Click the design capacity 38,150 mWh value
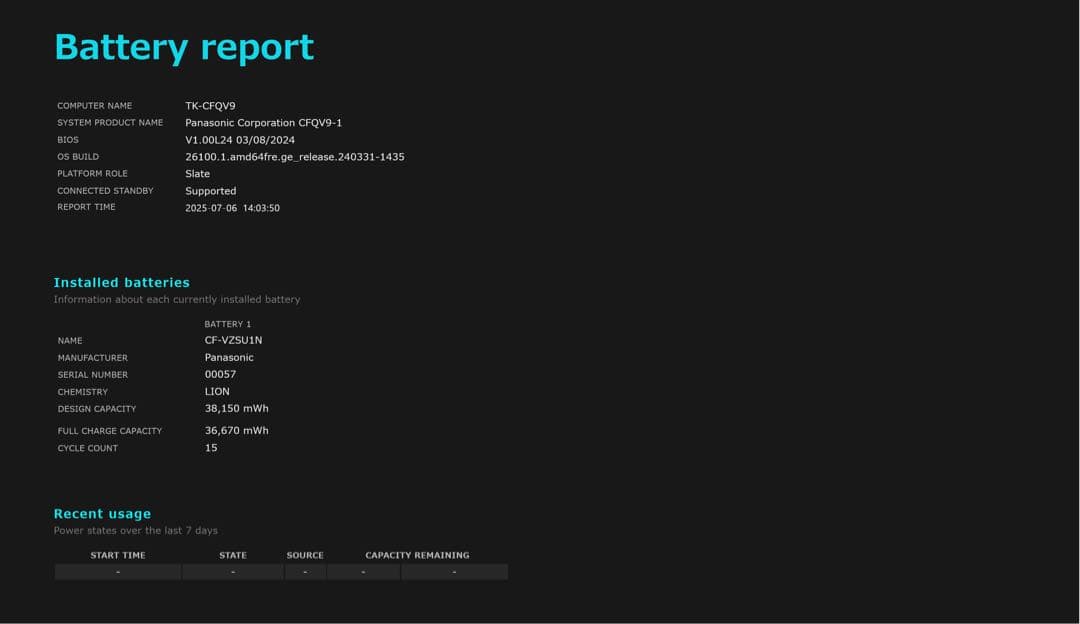 coord(236,409)
